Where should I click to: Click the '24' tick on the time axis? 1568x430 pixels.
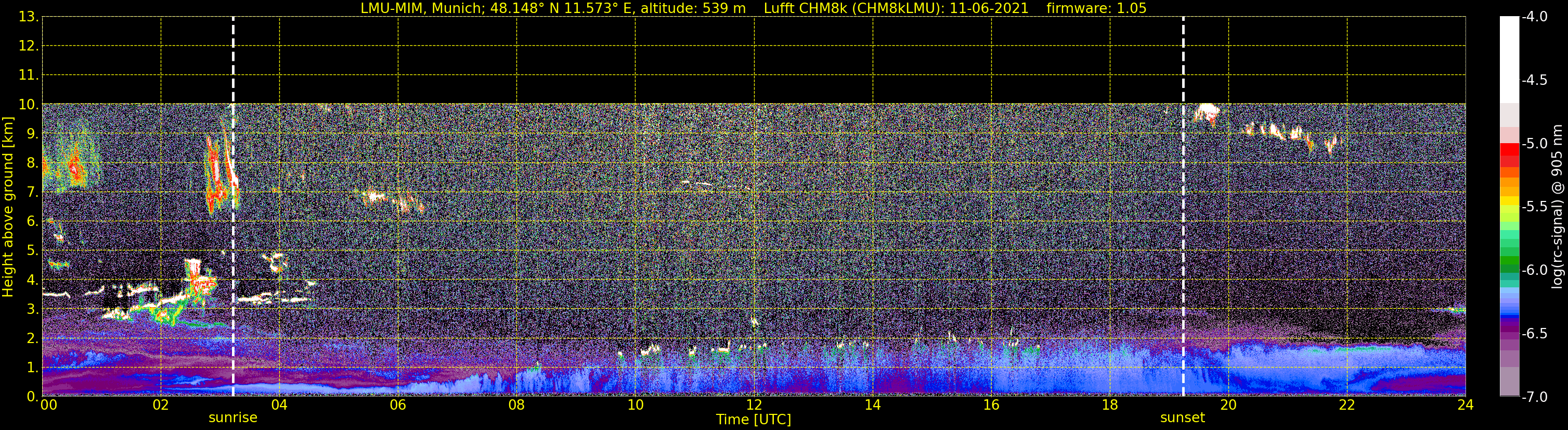1465,405
